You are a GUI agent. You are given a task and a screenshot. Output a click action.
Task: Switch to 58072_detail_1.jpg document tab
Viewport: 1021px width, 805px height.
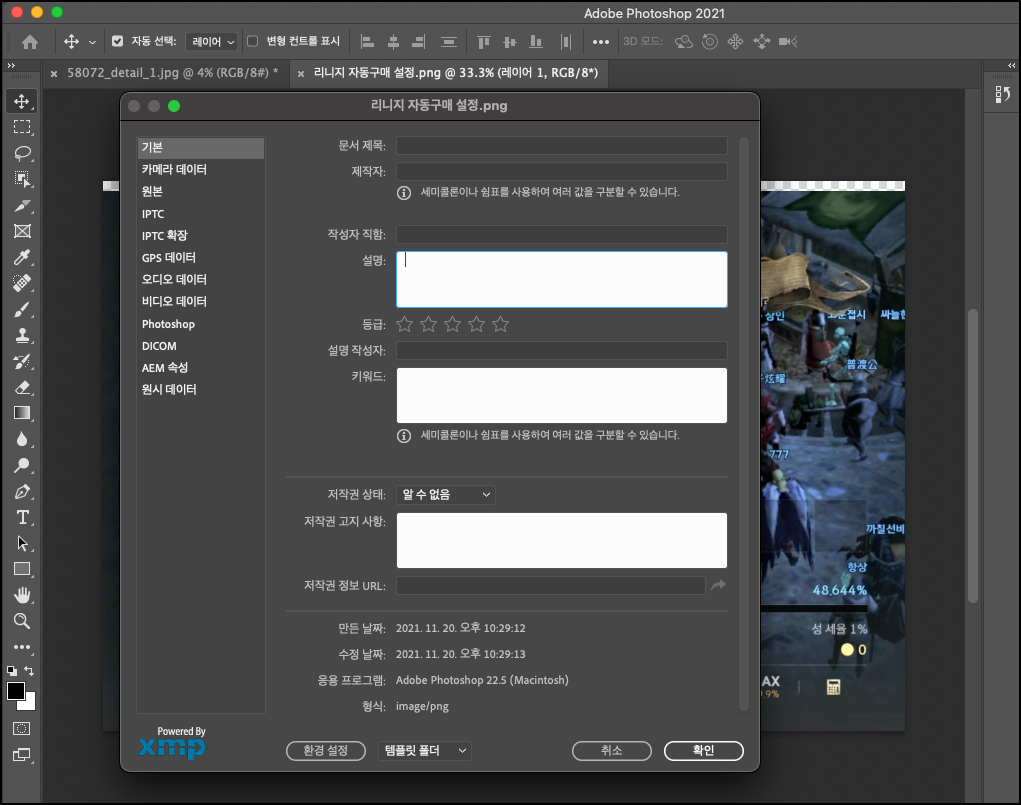pyautogui.click(x=172, y=73)
